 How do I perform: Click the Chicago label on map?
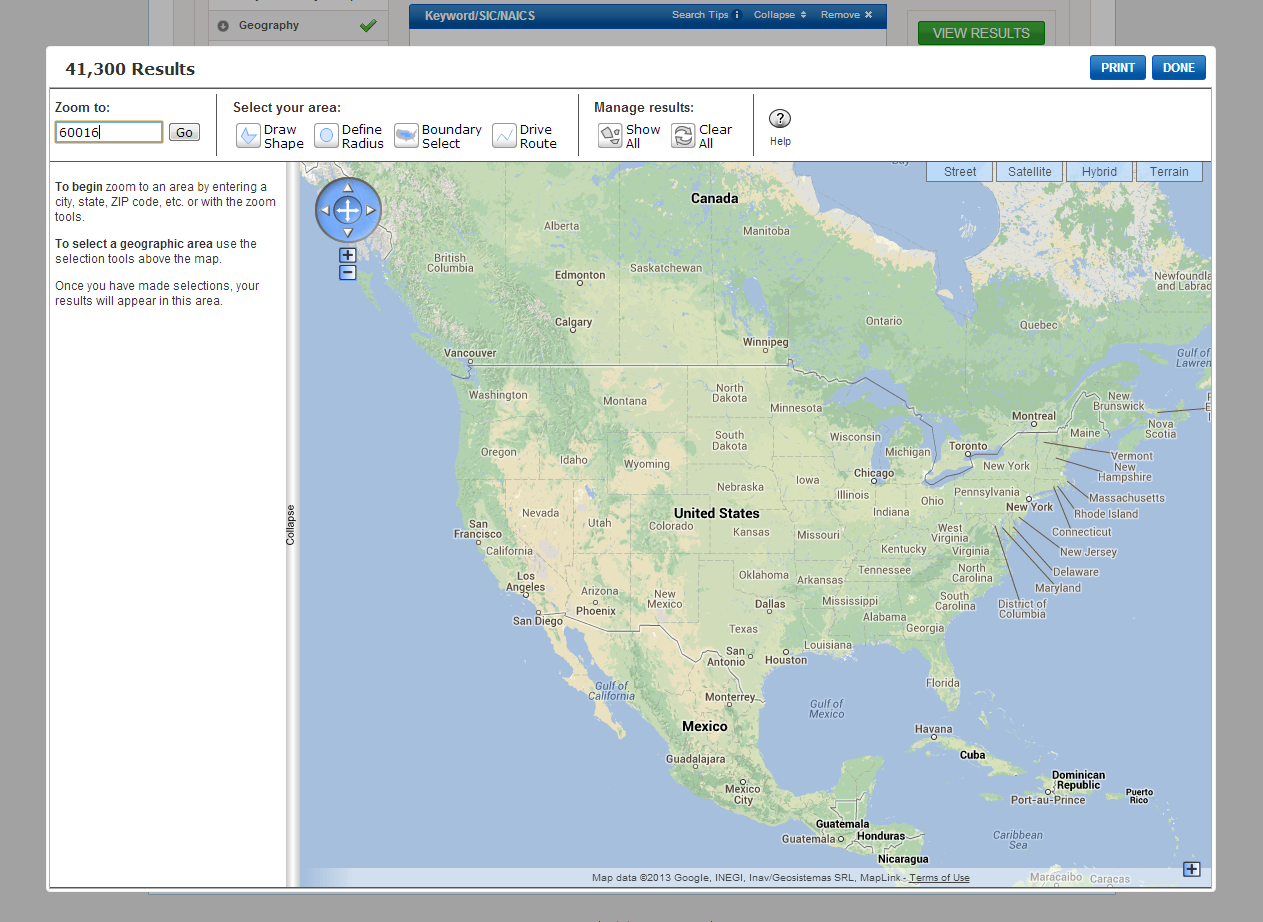(874, 473)
